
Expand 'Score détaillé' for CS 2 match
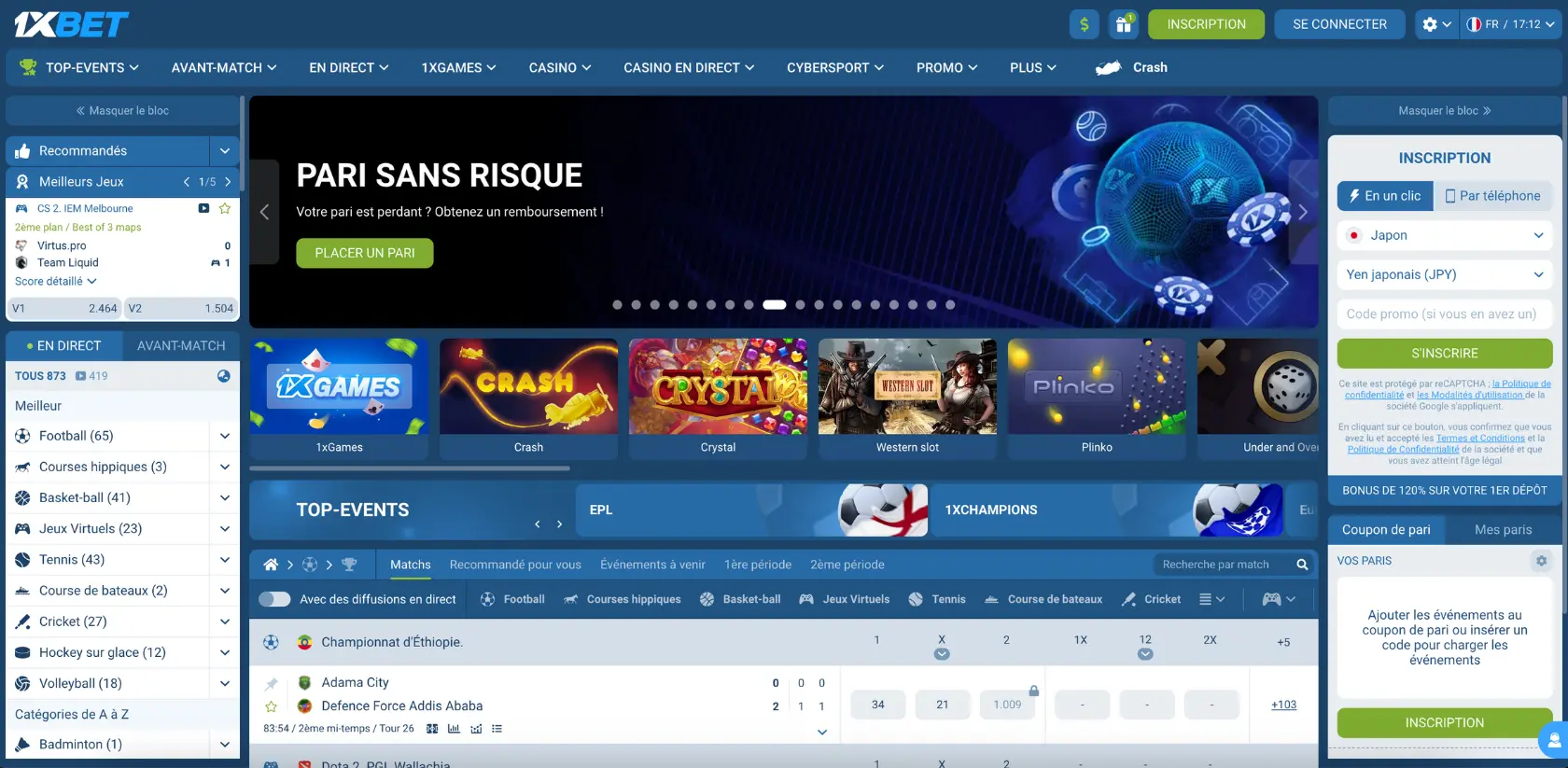[x=56, y=281]
